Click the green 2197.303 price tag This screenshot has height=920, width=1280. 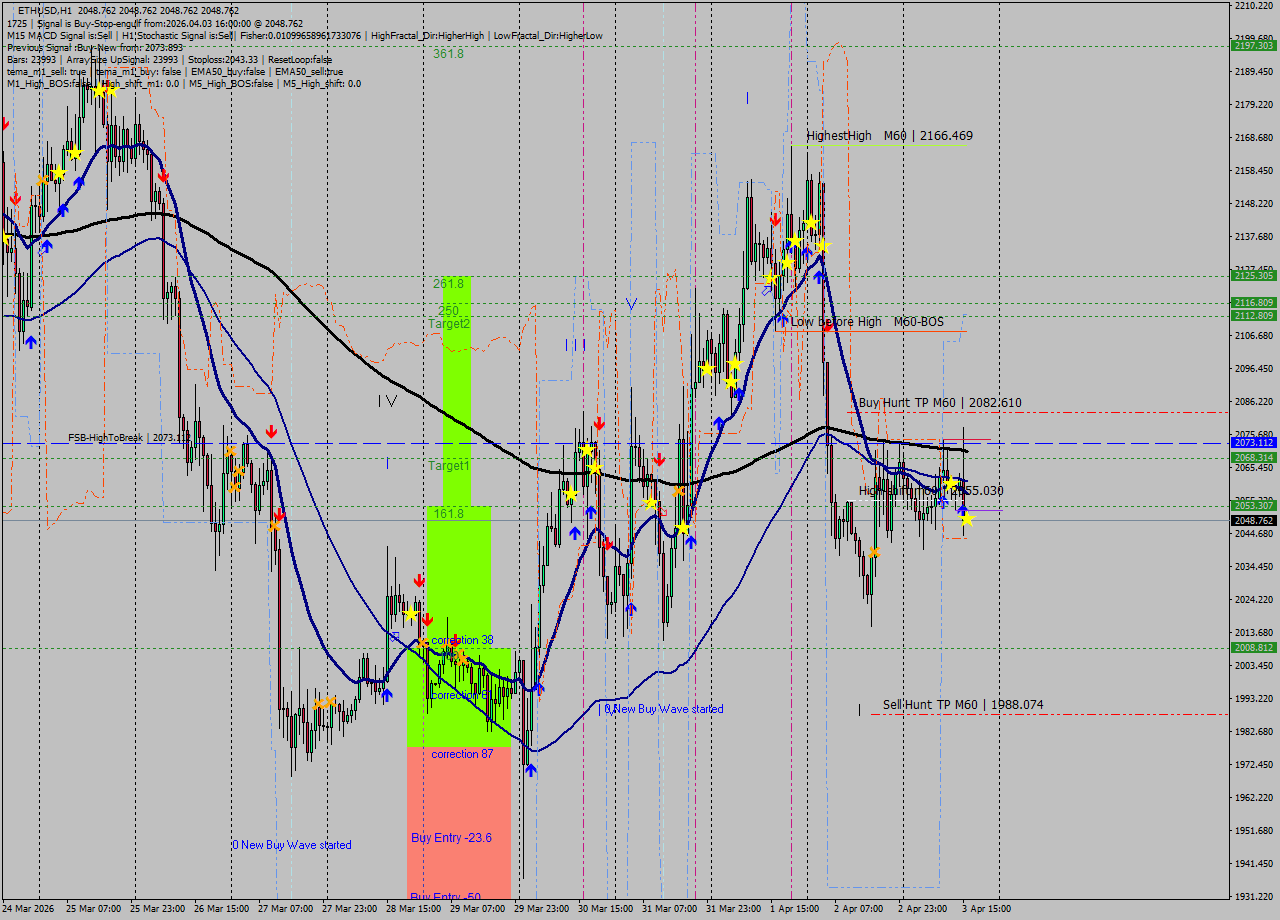1253,46
